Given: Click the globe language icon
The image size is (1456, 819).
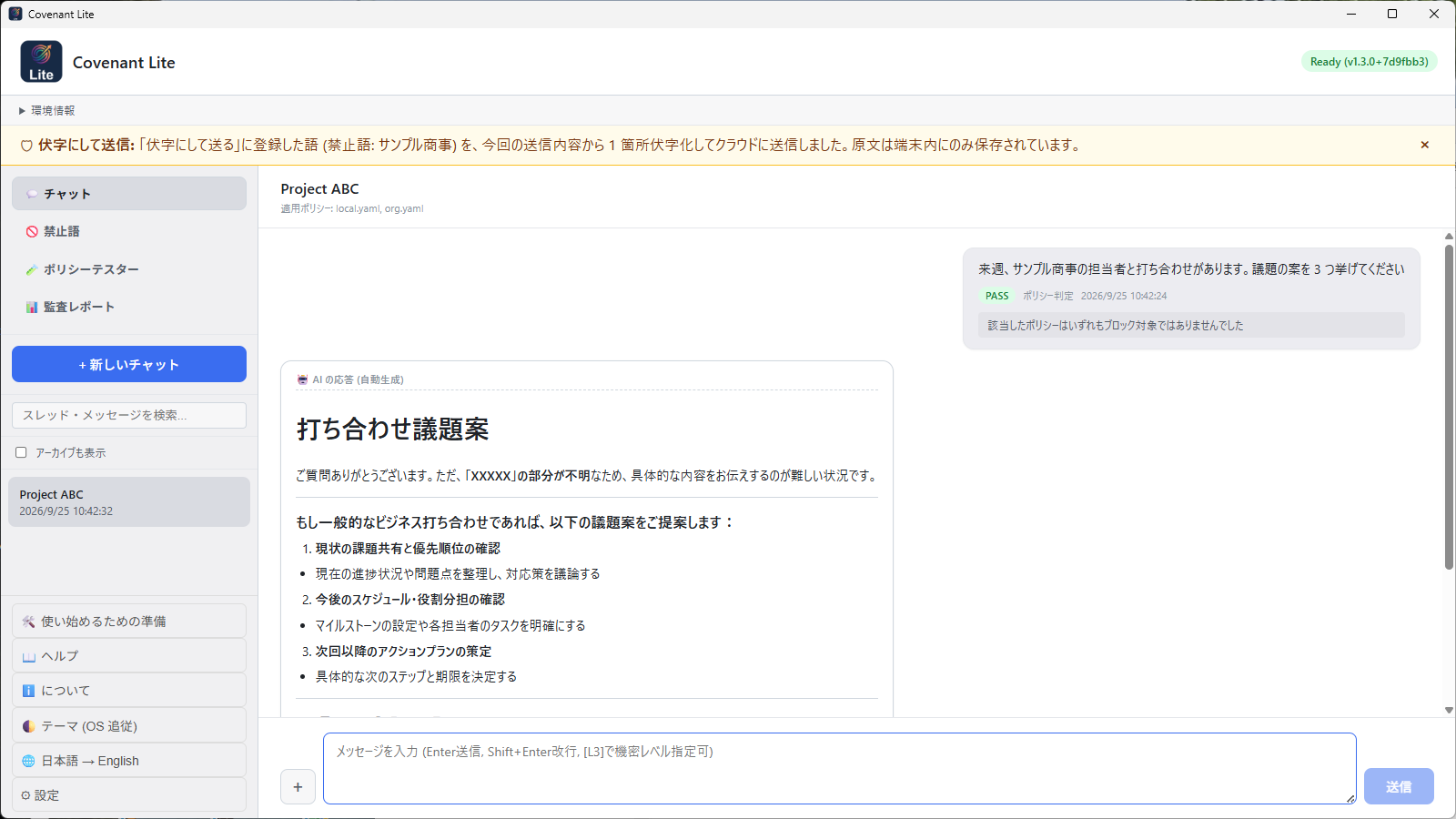Looking at the screenshot, I should [x=28, y=761].
